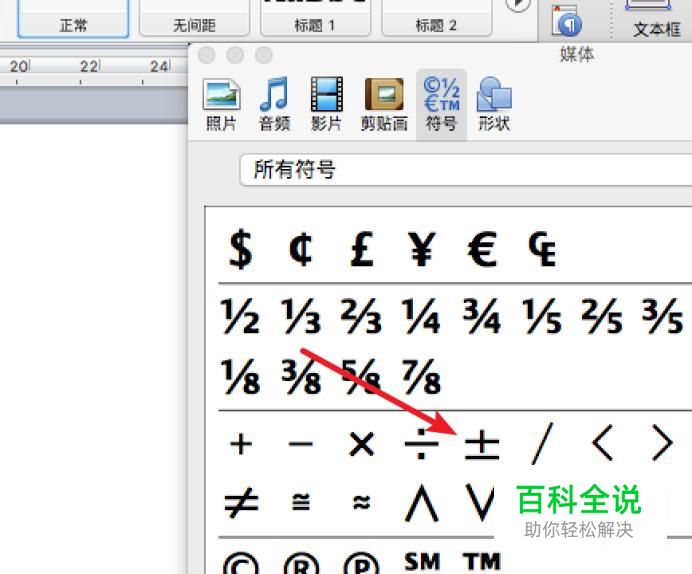Insert the three-fifths fraction symbol
This screenshot has height=574, width=692.
point(663,316)
